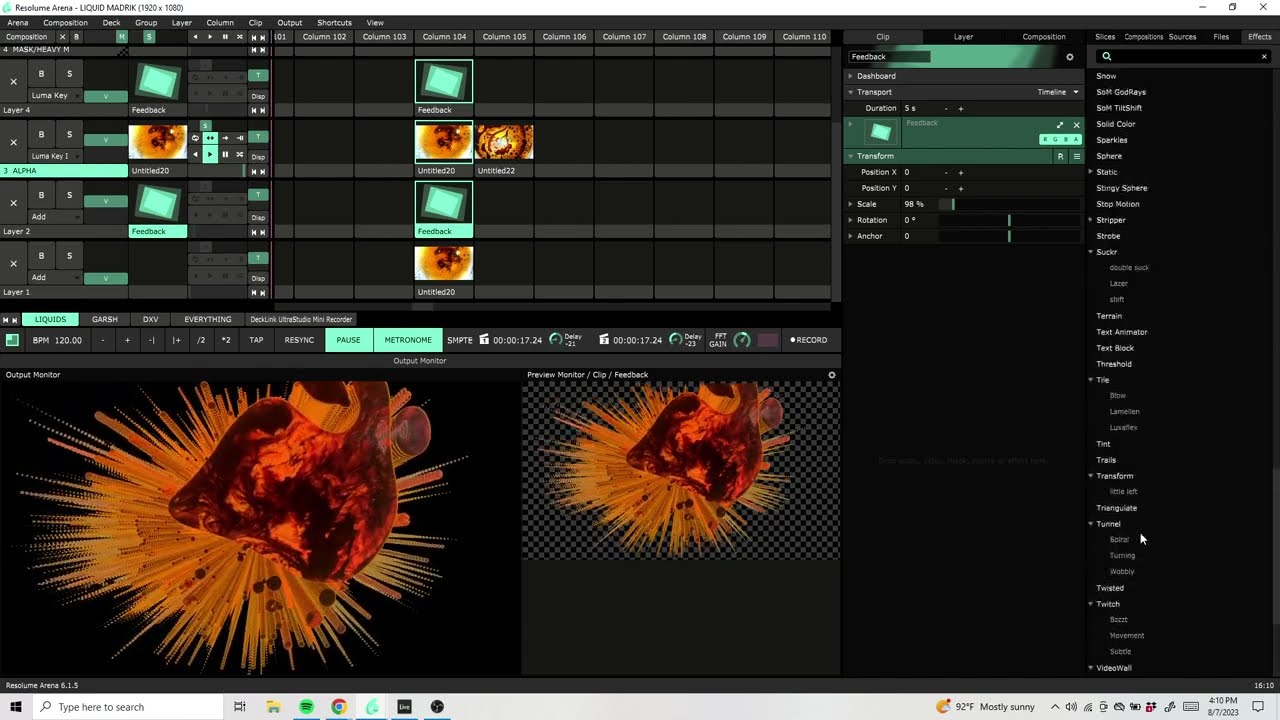Toggle the METRONOME button
Viewport: 1280px width, 720px height.
[408, 340]
